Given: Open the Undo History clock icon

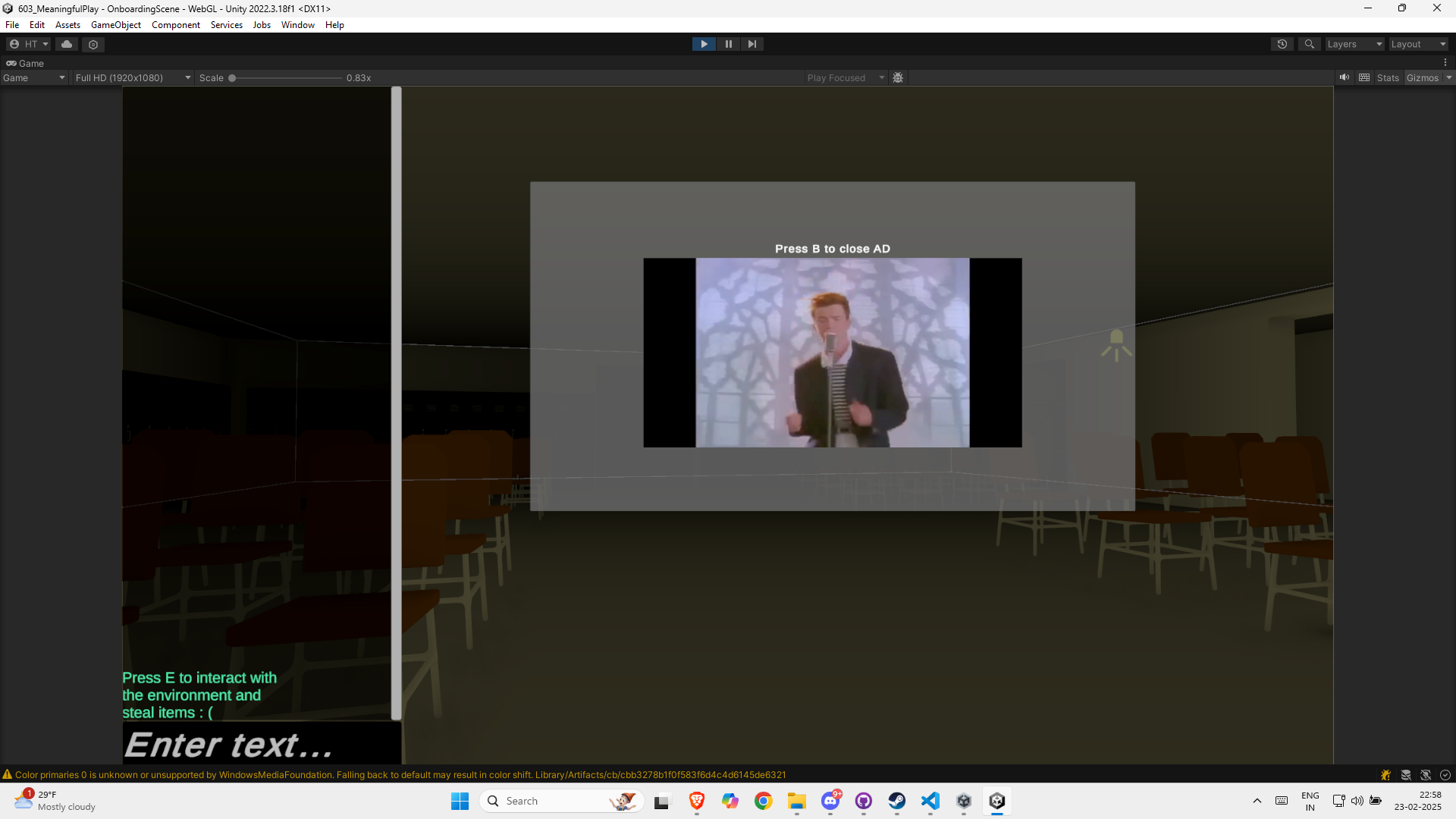Looking at the screenshot, I should click(1282, 44).
